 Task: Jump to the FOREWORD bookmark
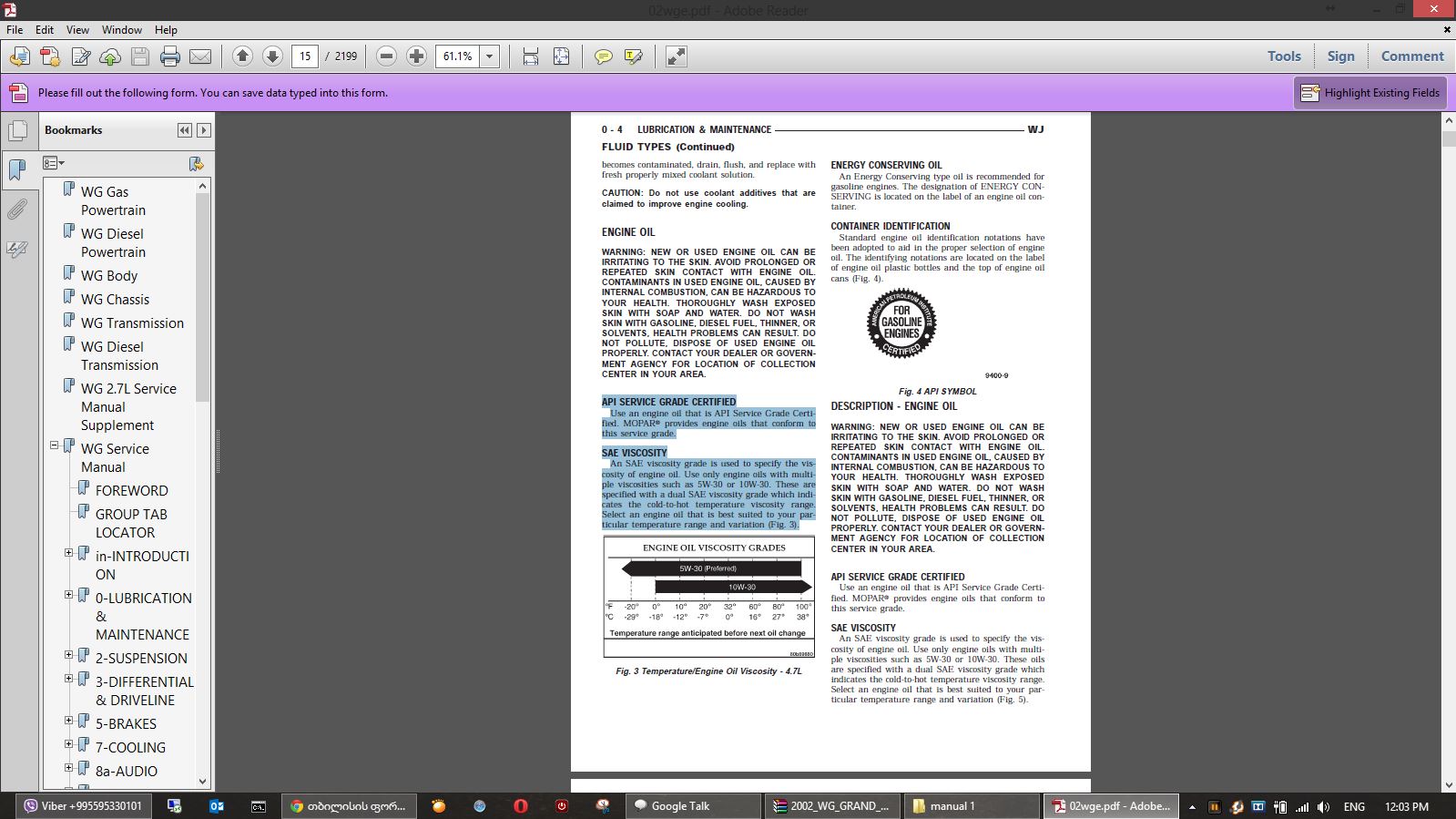click(132, 490)
